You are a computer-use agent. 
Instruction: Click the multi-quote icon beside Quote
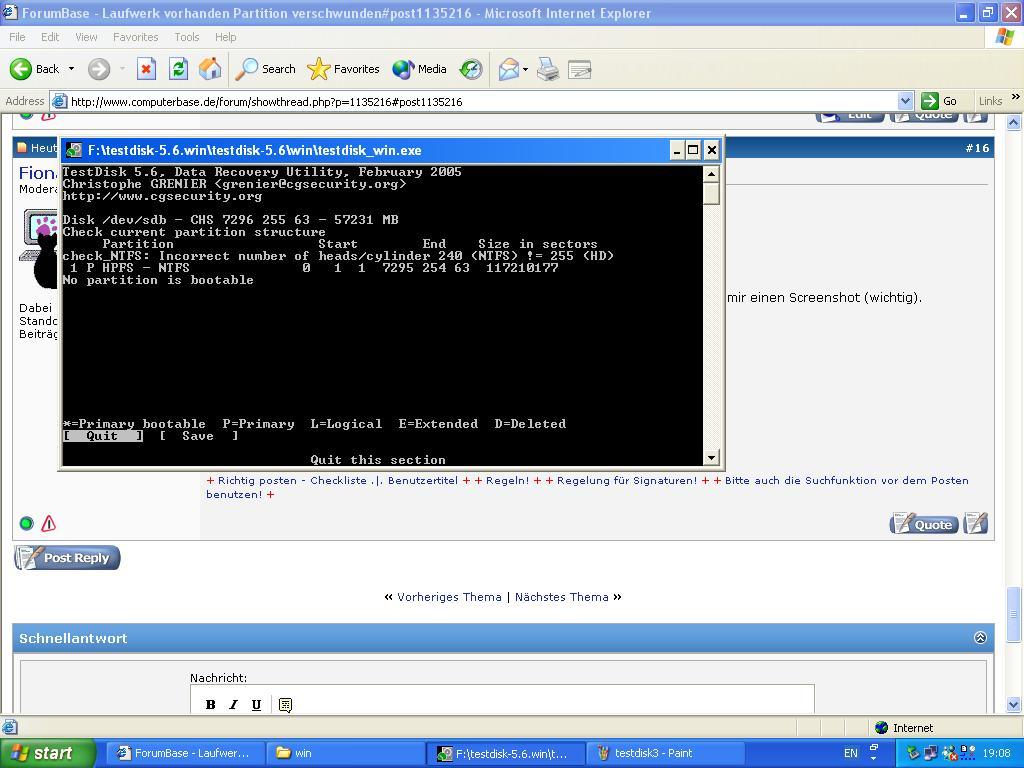(x=976, y=524)
